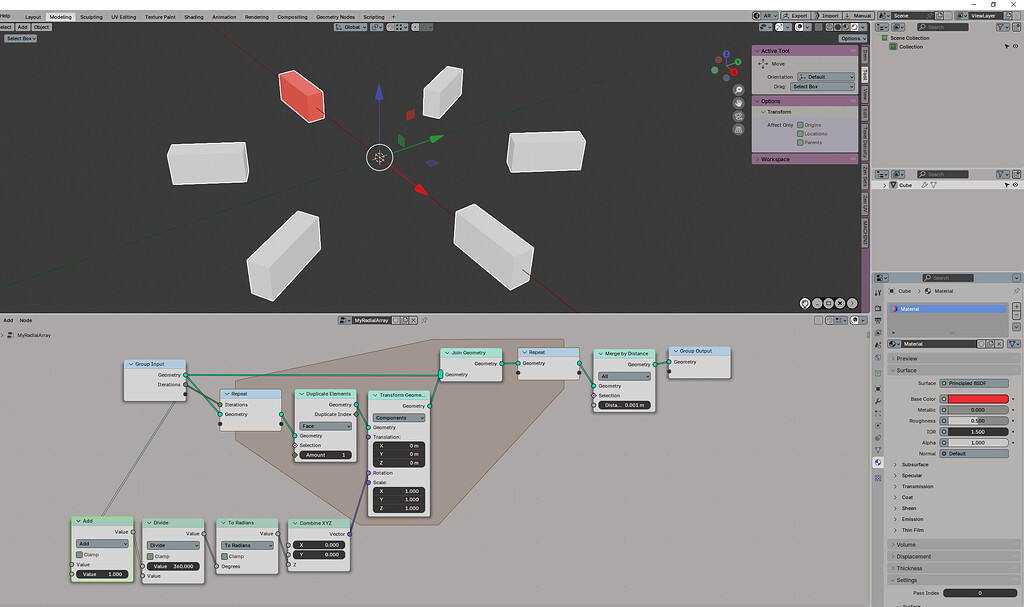Viewport: 1024px width, 607px height.
Task: Open the Modifier properties wrench icon
Action: click(x=878, y=401)
